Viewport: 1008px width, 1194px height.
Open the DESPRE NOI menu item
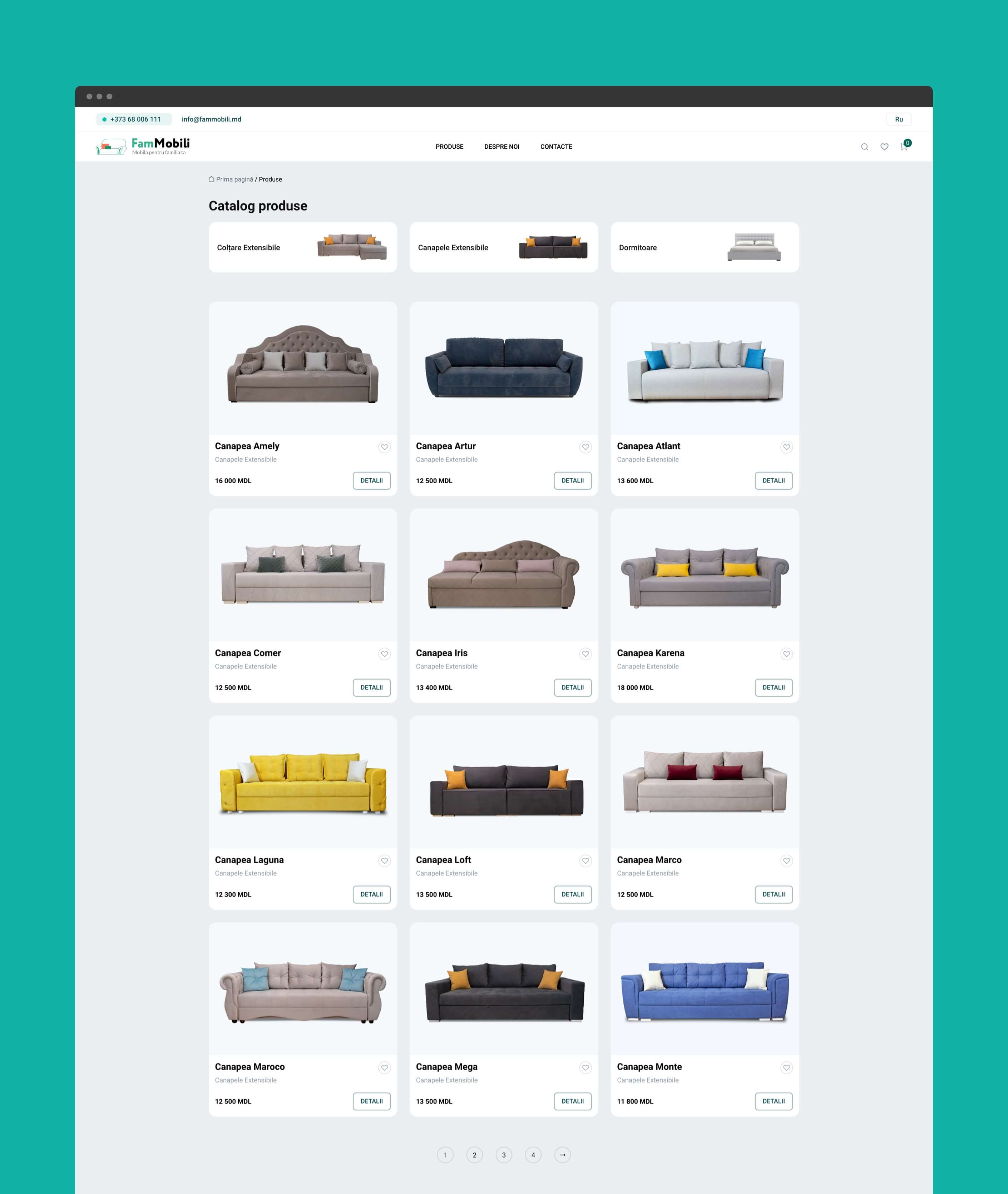pyautogui.click(x=502, y=147)
